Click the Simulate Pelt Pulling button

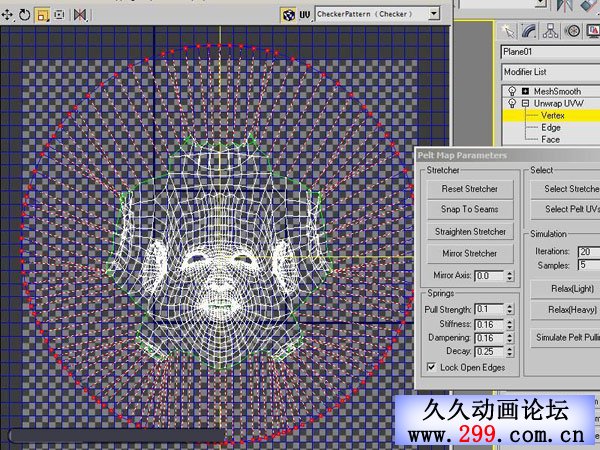tap(566, 338)
